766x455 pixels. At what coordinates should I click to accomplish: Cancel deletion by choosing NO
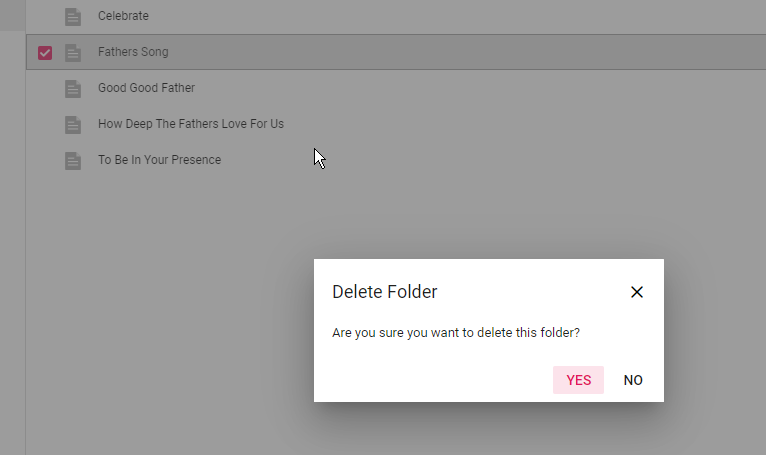click(x=633, y=380)
